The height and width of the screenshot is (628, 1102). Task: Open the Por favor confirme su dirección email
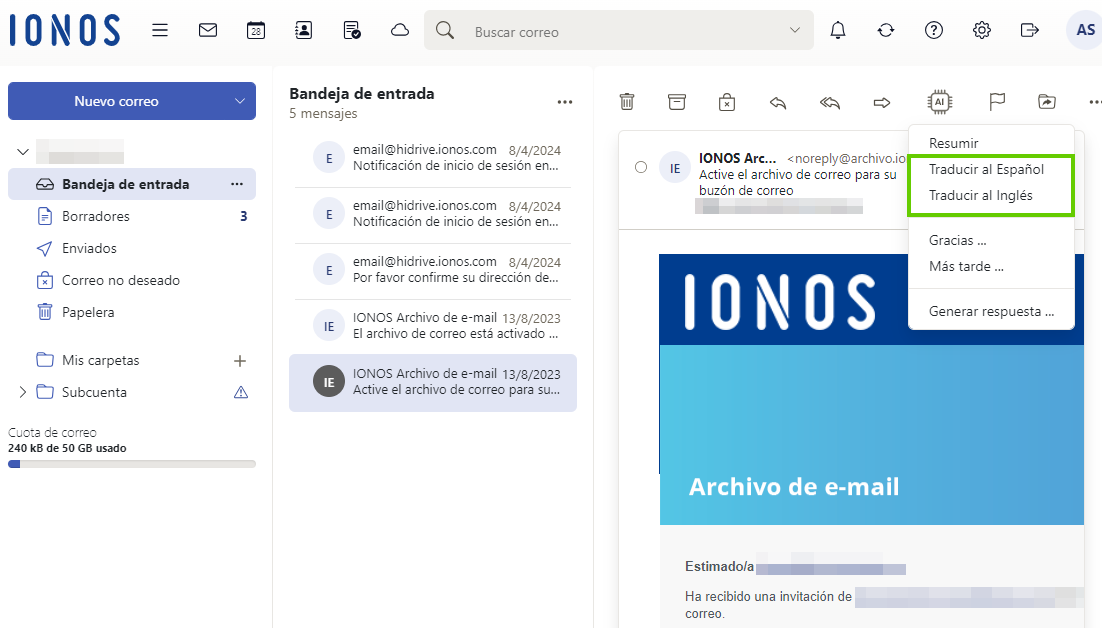[x=433, y=270]
